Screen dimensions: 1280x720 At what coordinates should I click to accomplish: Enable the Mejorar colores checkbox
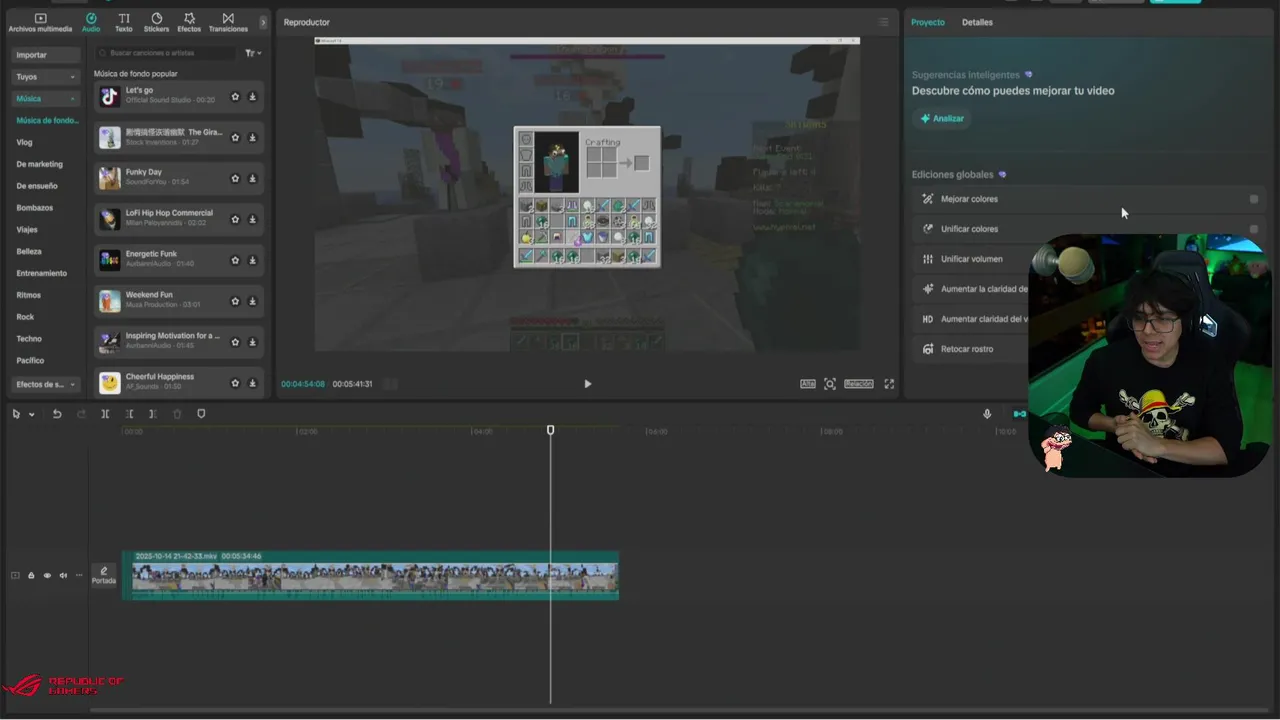[x=1254, y=199]
